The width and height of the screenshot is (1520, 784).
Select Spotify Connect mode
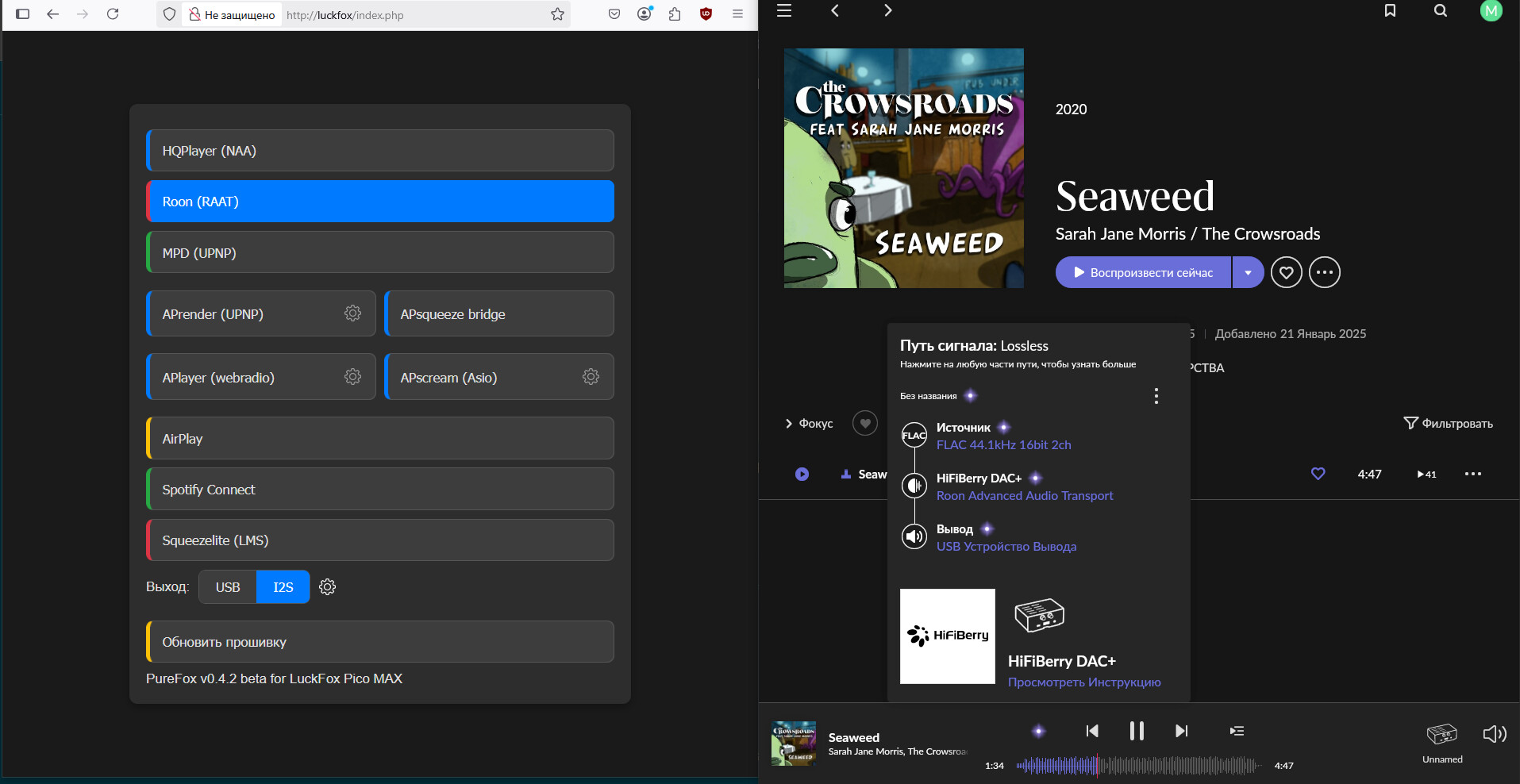tap(380, 489)
